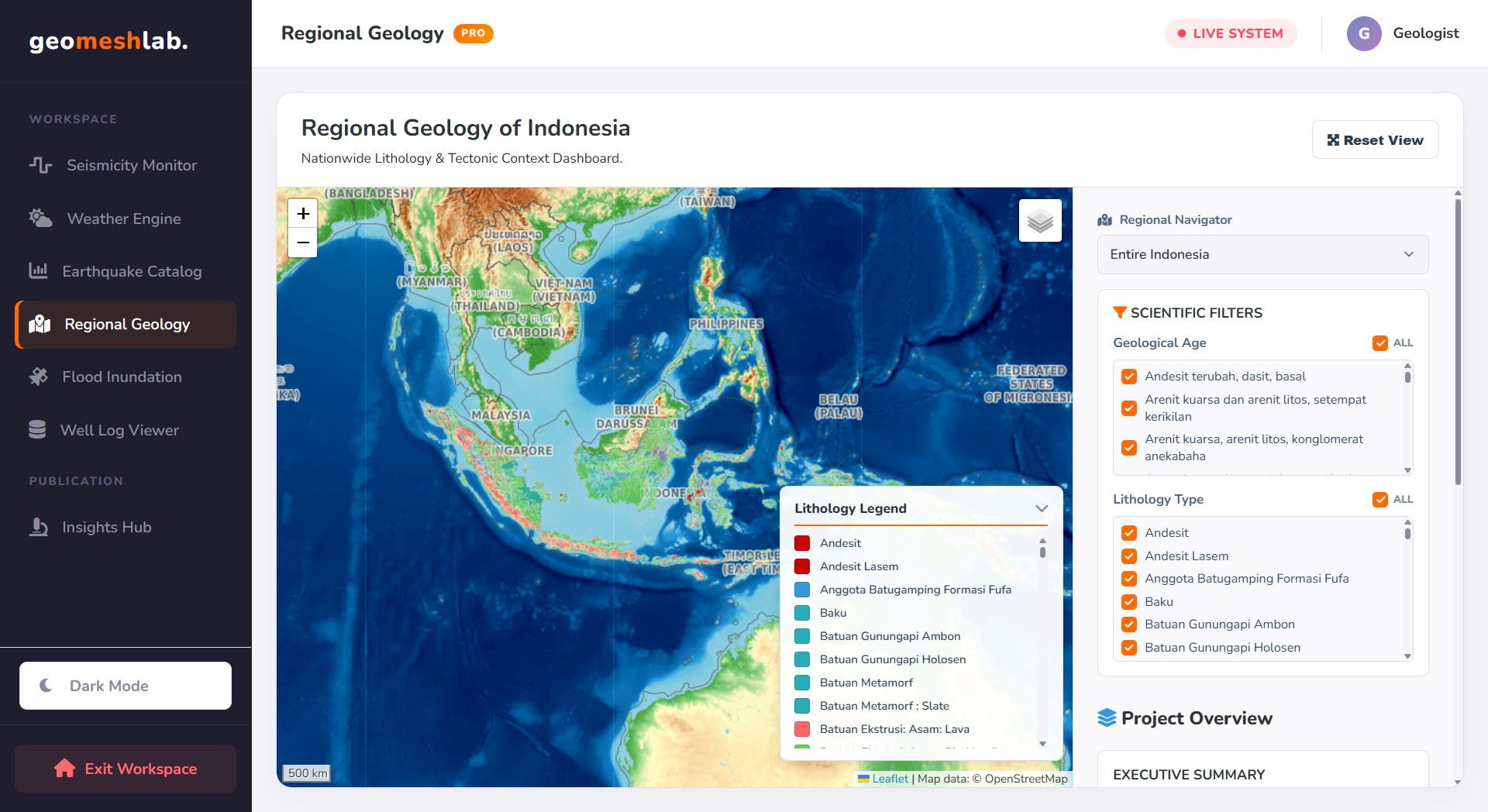Screen dimensions: 1488x812
Task: Click the red Andesit legend swatch
Action: coord(802,543)
